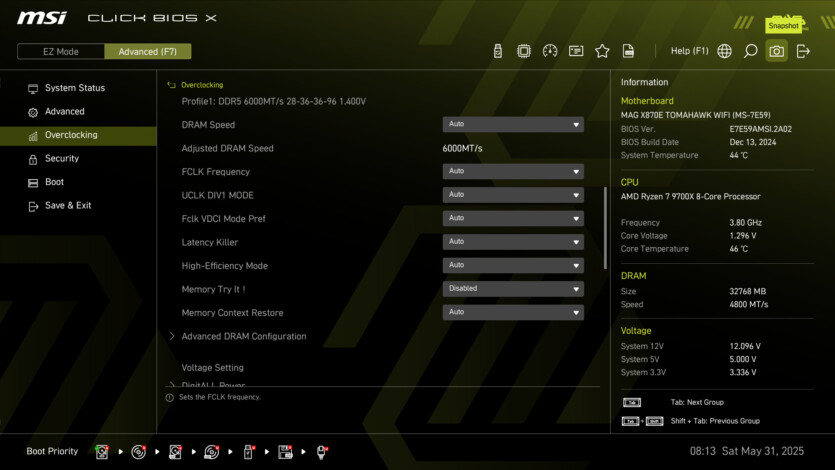Click the back arrow beside Overclocking breadcrumb

pyautogui.click(x=171, y=85)
